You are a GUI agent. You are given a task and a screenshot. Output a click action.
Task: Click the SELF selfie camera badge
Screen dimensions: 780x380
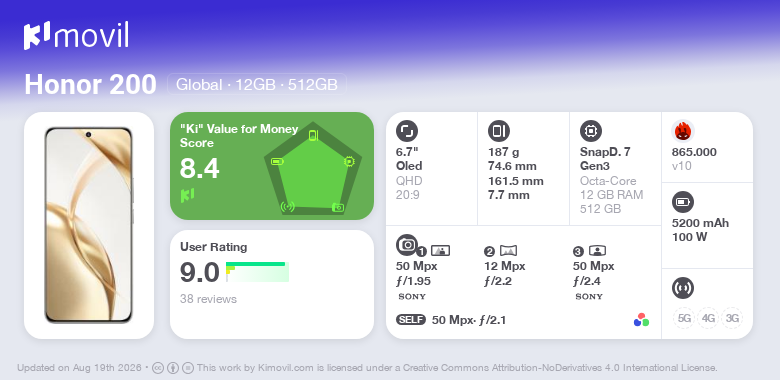[x=411, y=320]
